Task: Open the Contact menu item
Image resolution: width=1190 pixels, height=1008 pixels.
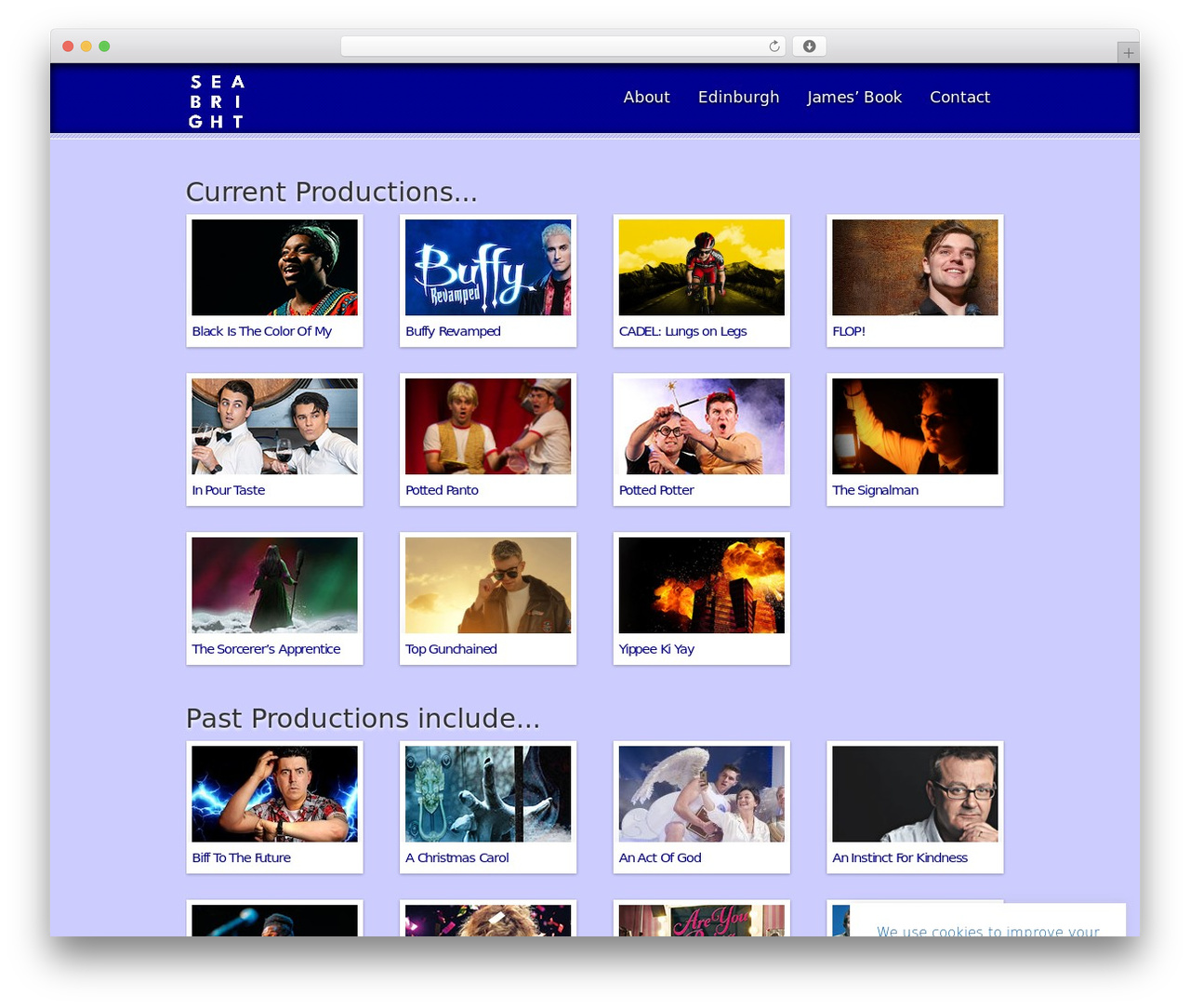Action: tap(959, 97)
